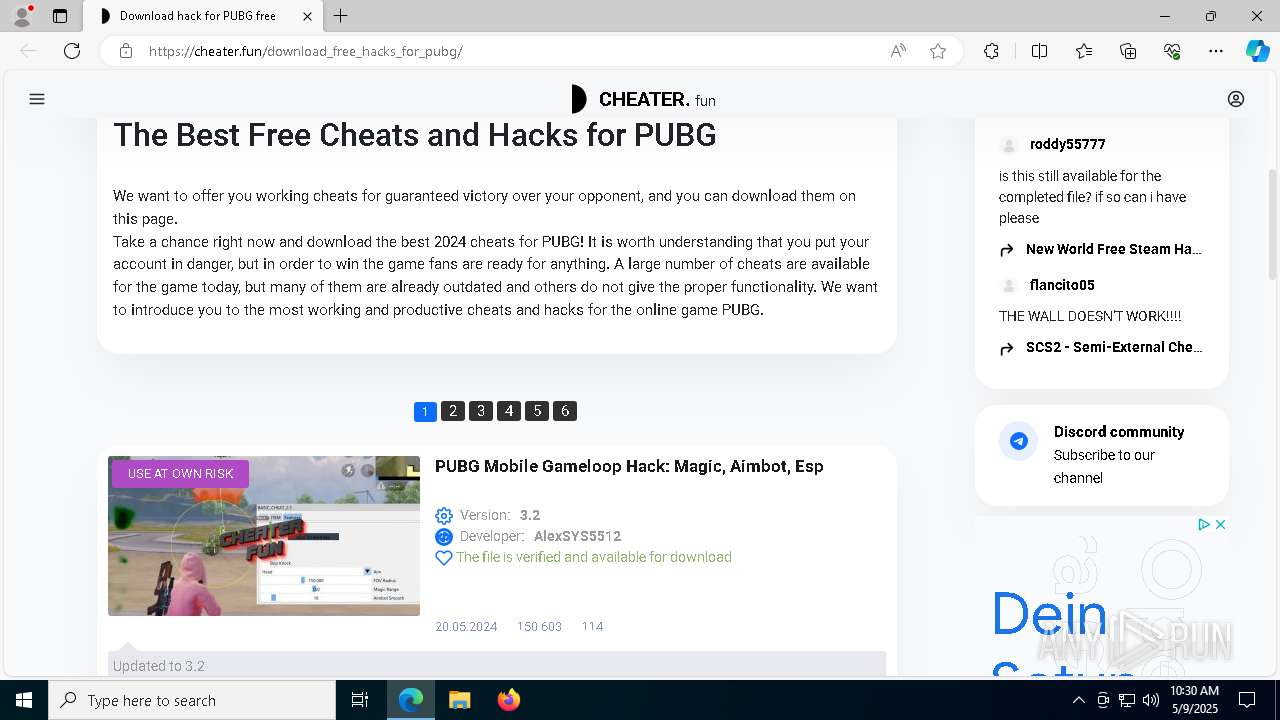Add this page to favorites (star)
The image size is (1280, 720).
point(938,51)
